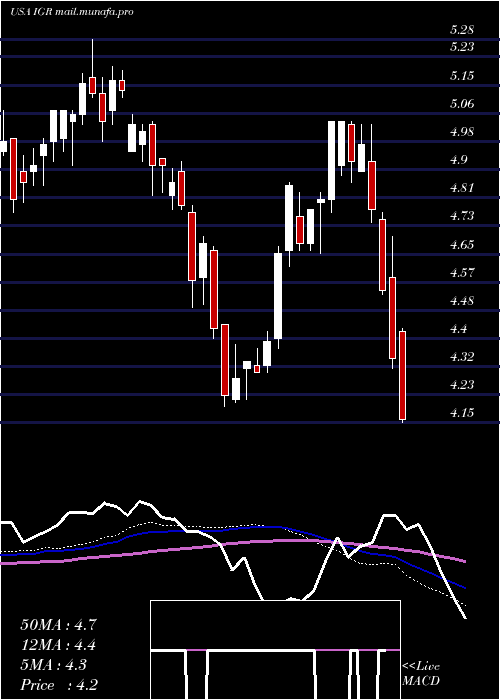Click the 5.28 price axis label
500x700 pixels.
click(x=462, y=30)
